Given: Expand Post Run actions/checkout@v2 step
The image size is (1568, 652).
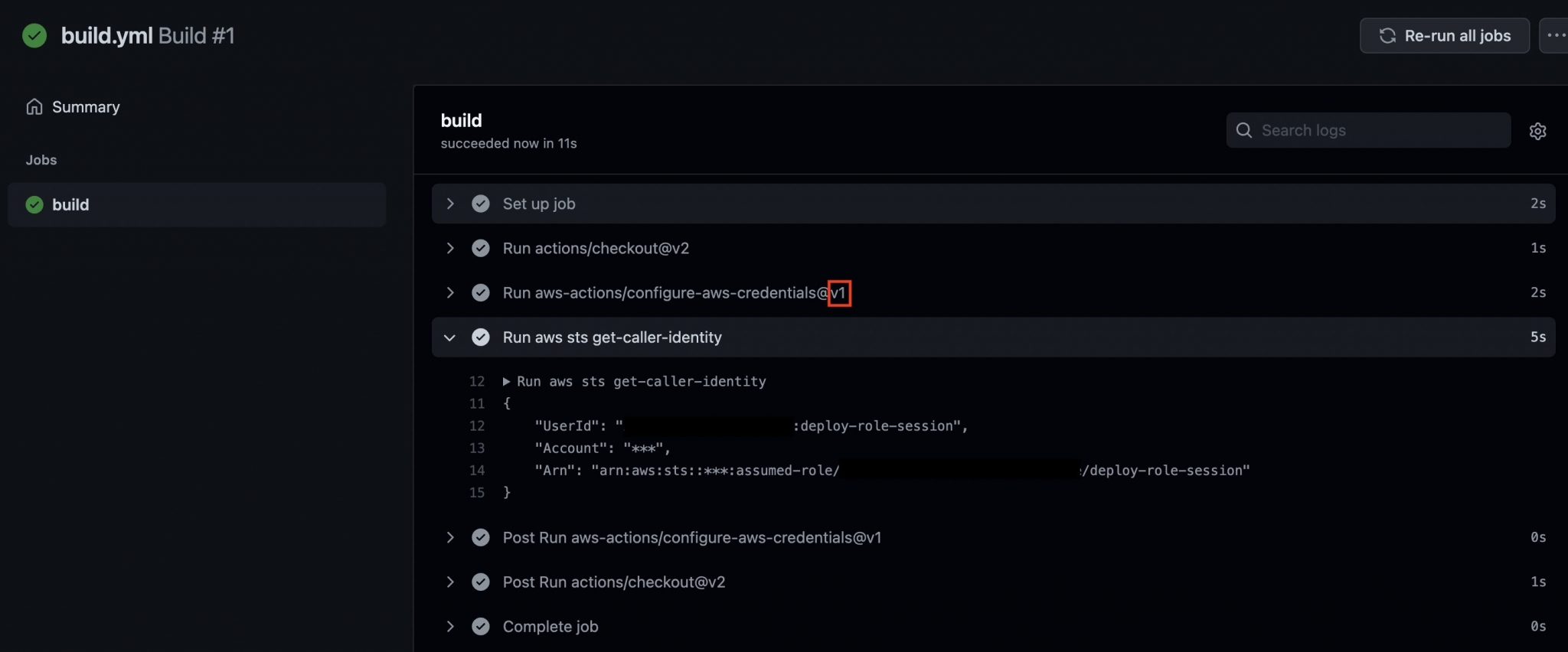Looking at the screenshot, I should pos(450,582).
